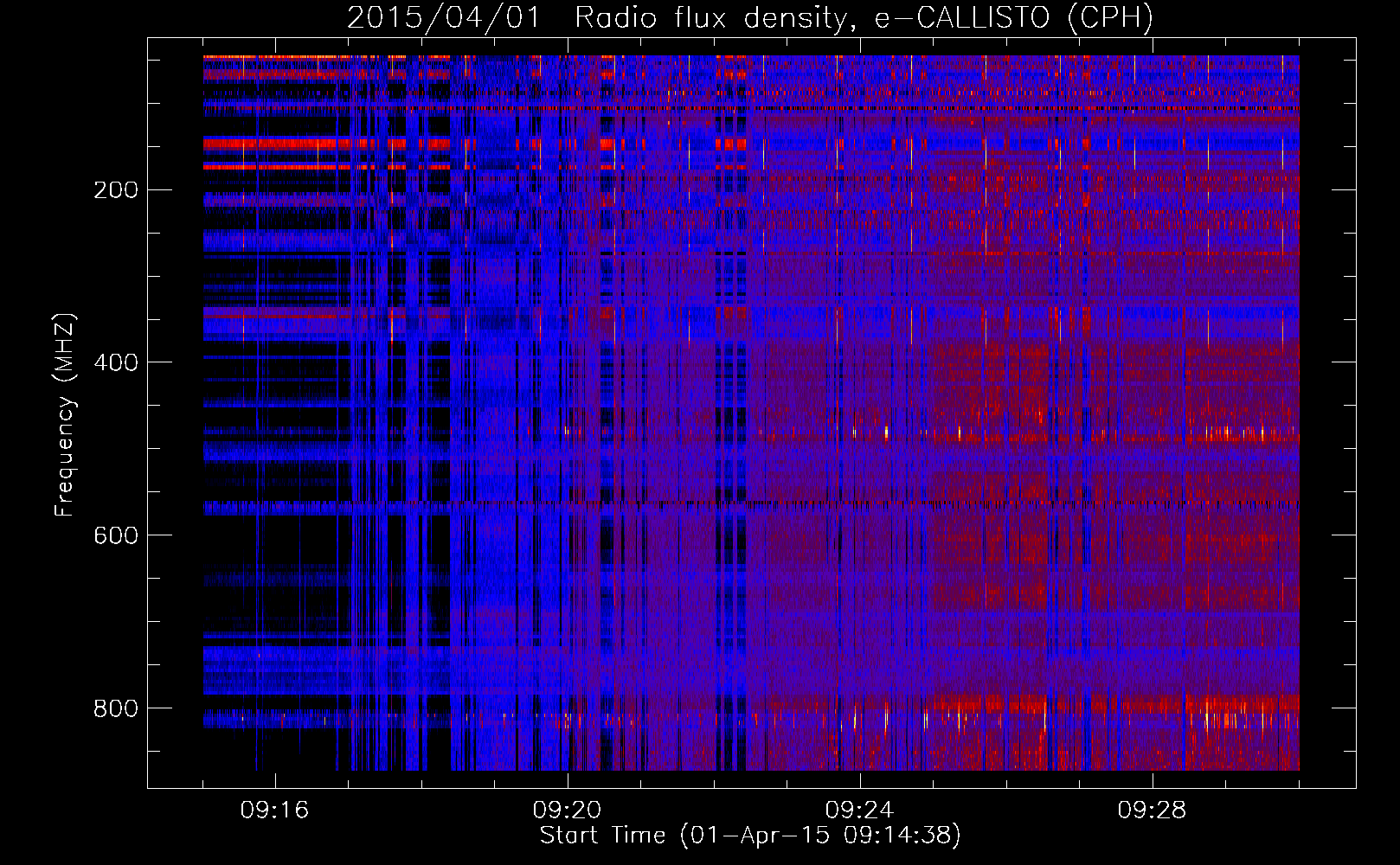
Task: Click the '09:24' time tick label
Action: pos(860,811)
